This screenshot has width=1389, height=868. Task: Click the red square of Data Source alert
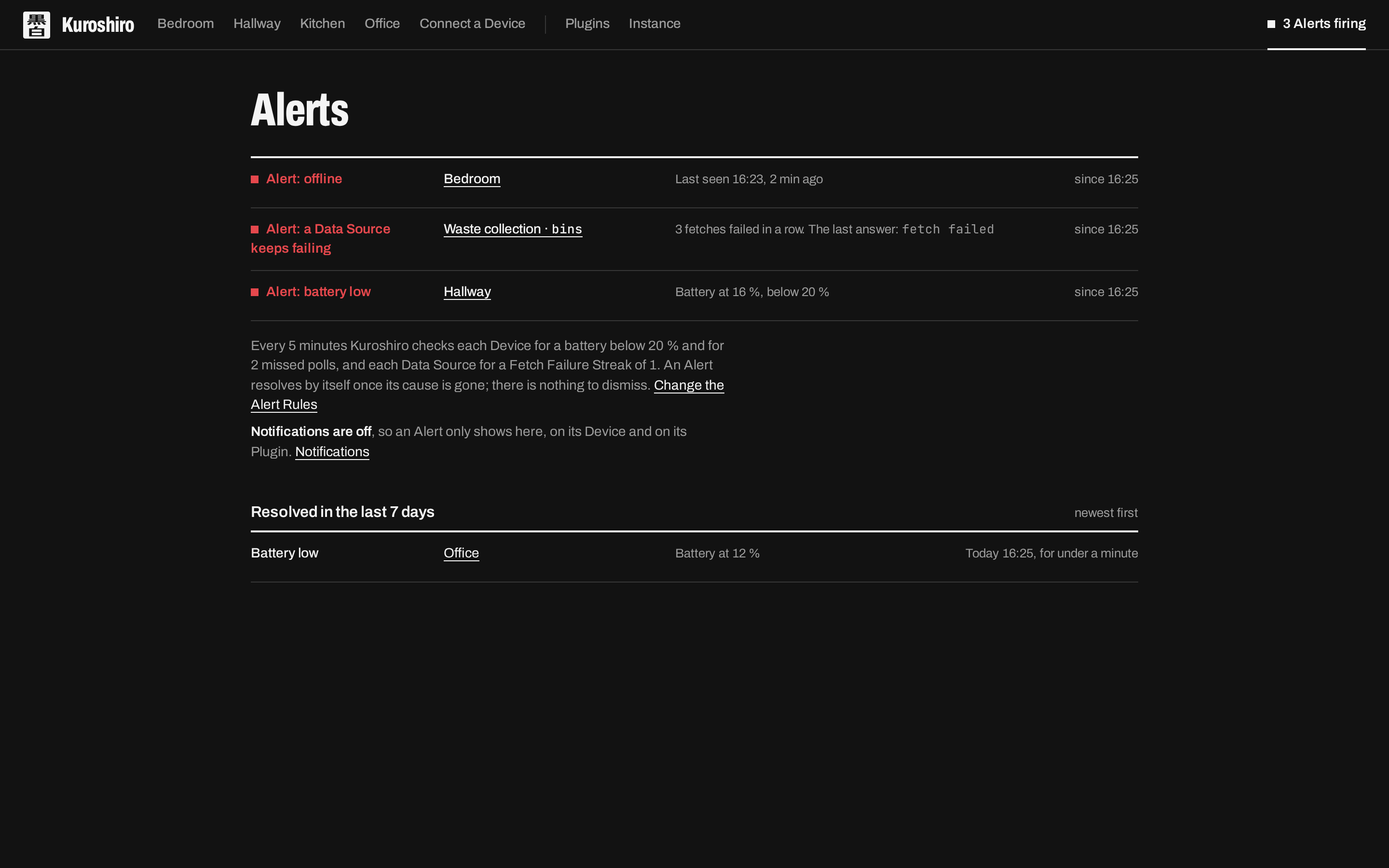255,230
